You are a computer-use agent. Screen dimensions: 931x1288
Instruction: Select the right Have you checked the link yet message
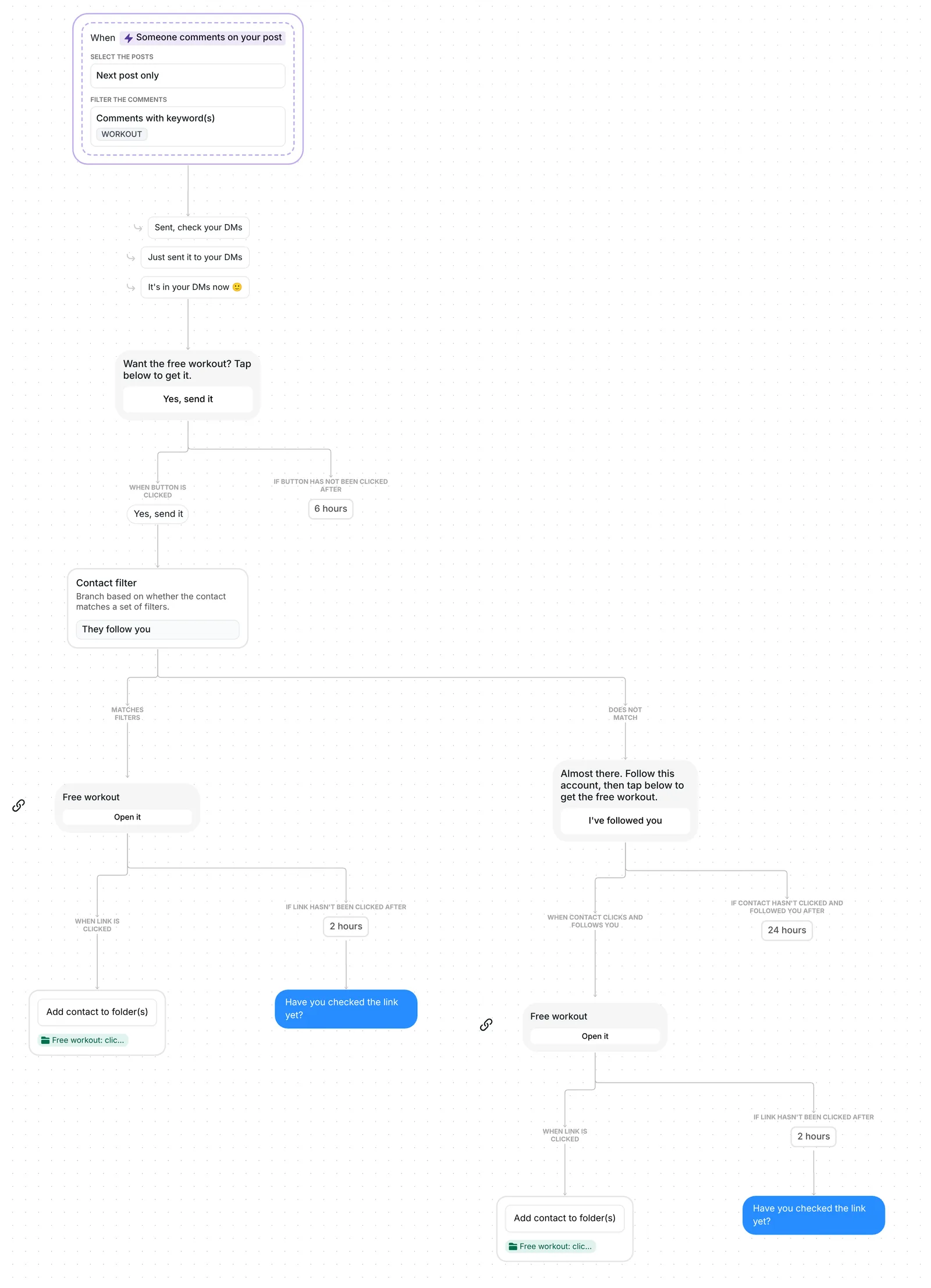tap(813, 1215)
